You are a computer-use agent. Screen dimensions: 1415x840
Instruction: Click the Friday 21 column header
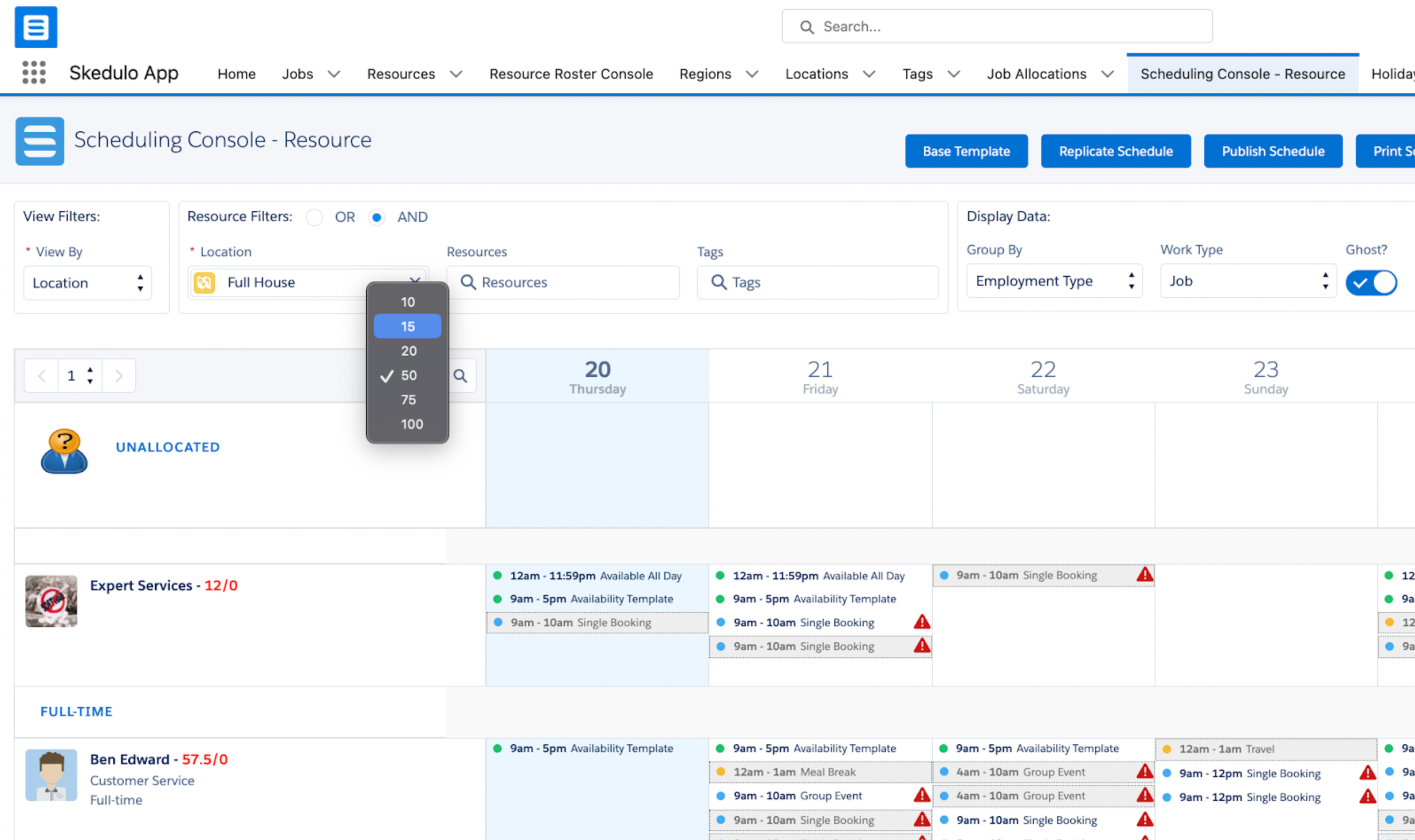[820, 376]
